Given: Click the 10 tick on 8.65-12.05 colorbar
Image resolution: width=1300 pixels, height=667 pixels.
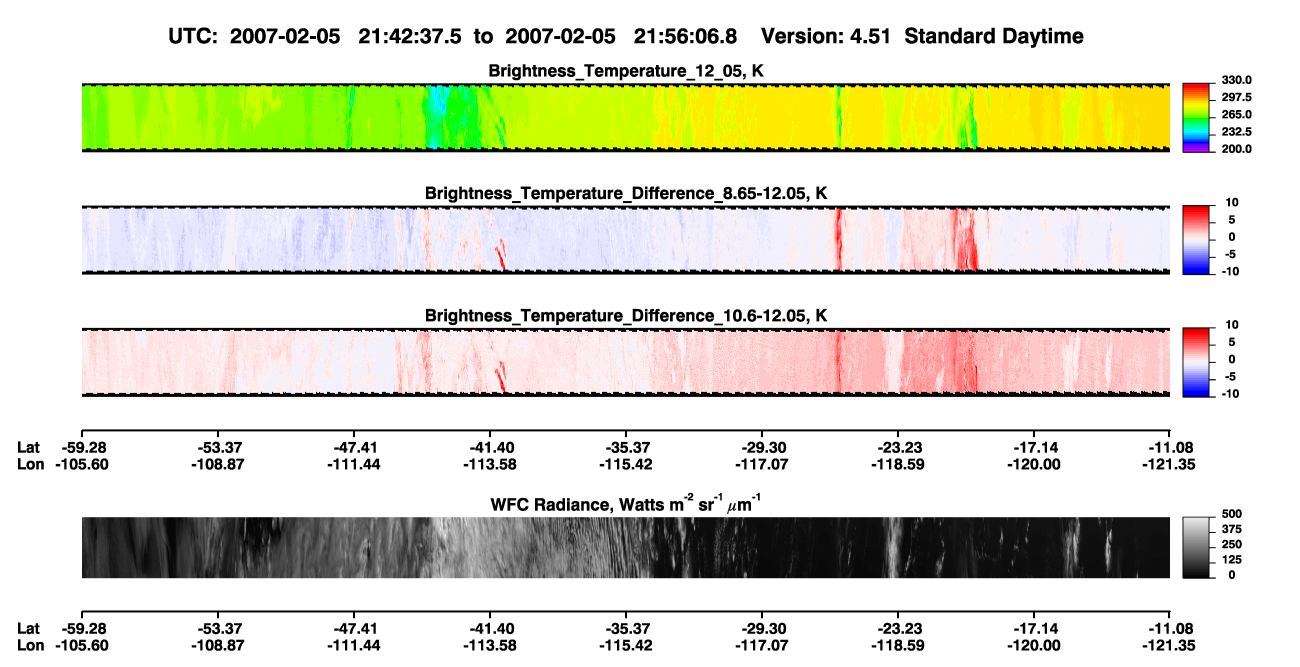Looking at the screenshot, I should pos(1230,202).
